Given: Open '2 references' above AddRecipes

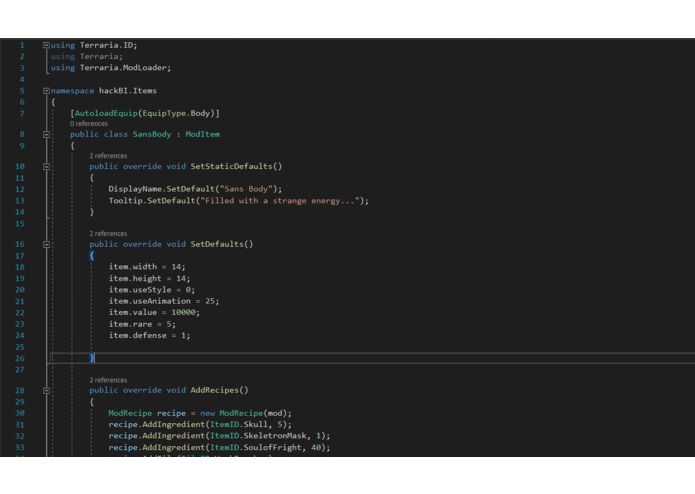Looking at the screenshot, I should tap(108, 380).
